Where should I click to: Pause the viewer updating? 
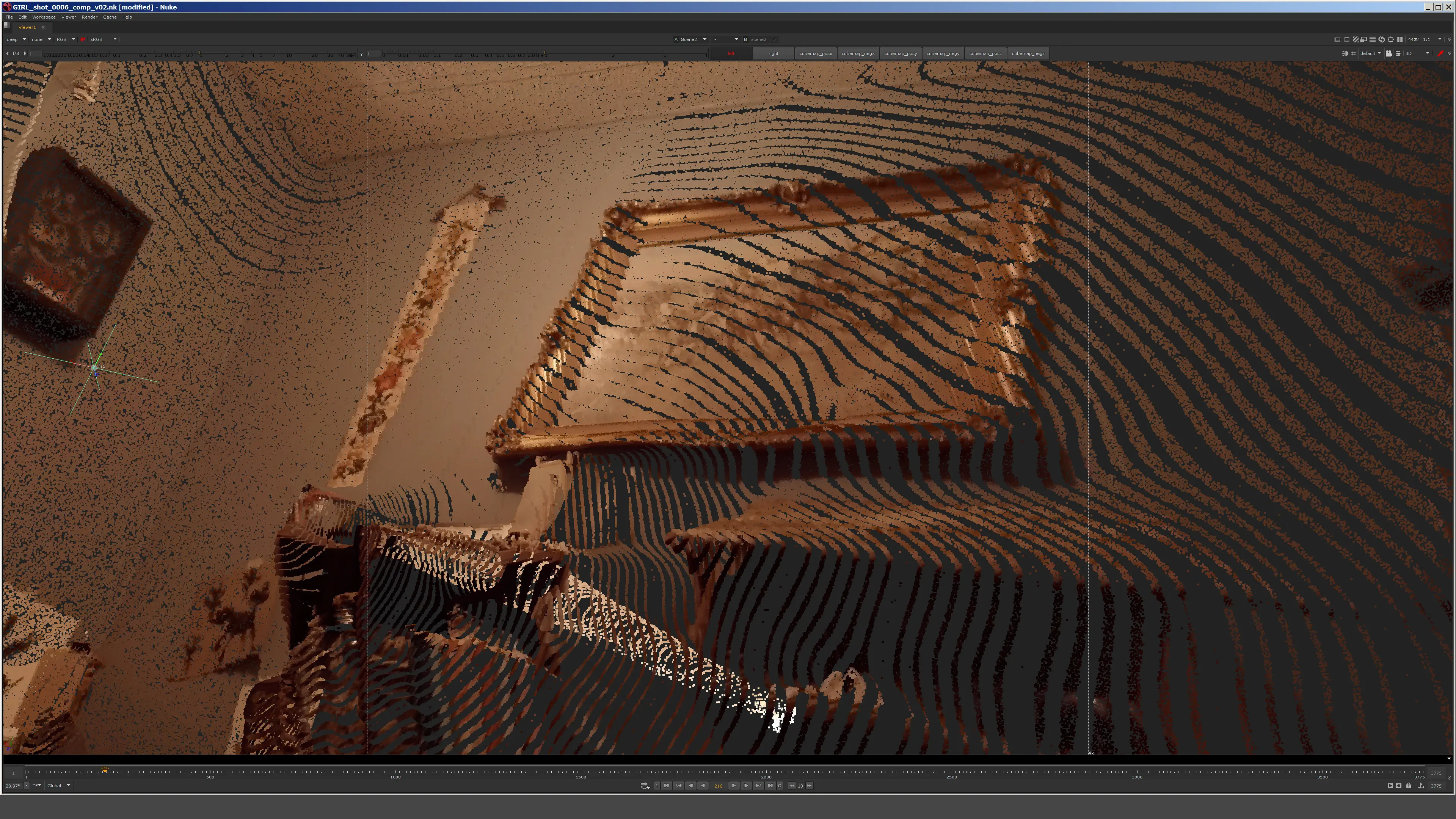pyautogui.click(x=1400, y=39)
